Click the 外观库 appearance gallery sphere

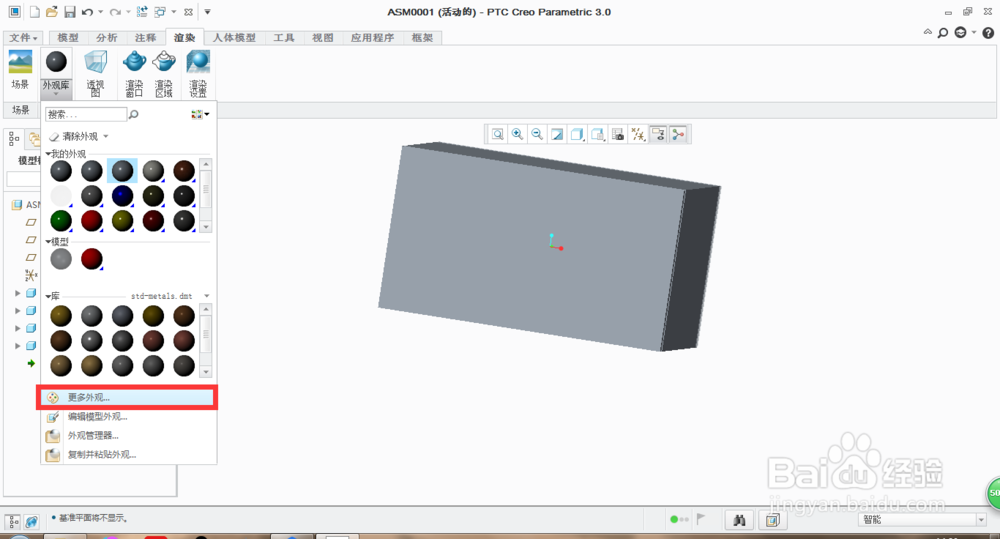point(56,62)
